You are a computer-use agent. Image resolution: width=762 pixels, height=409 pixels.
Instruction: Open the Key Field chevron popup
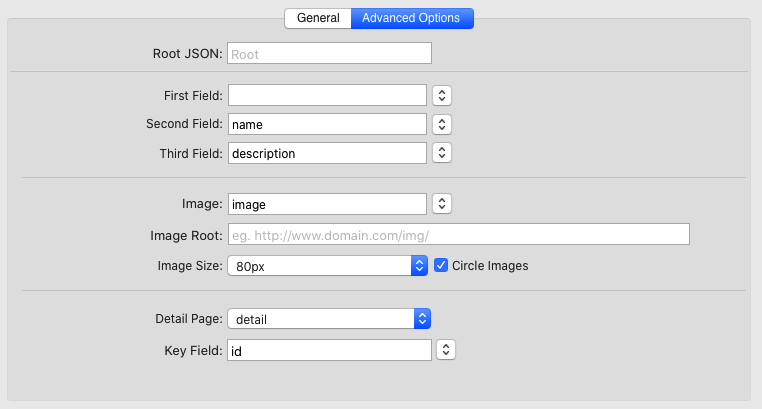click(446, 350)
